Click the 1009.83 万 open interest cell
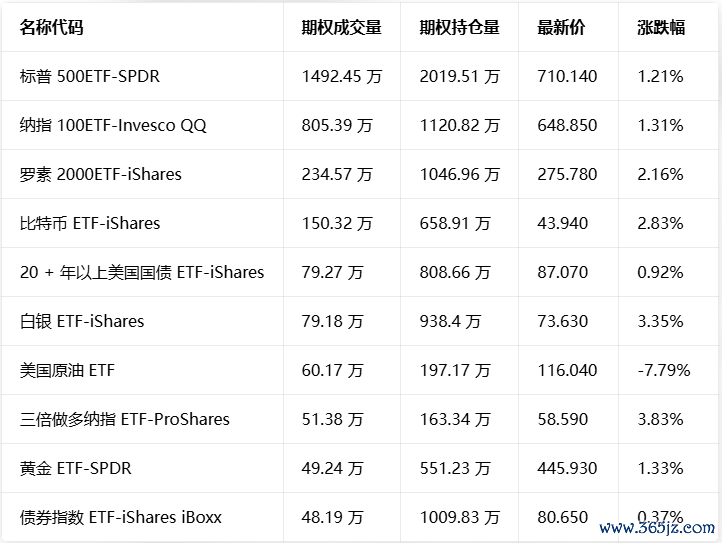722x543 pixels. click(459, 517)
